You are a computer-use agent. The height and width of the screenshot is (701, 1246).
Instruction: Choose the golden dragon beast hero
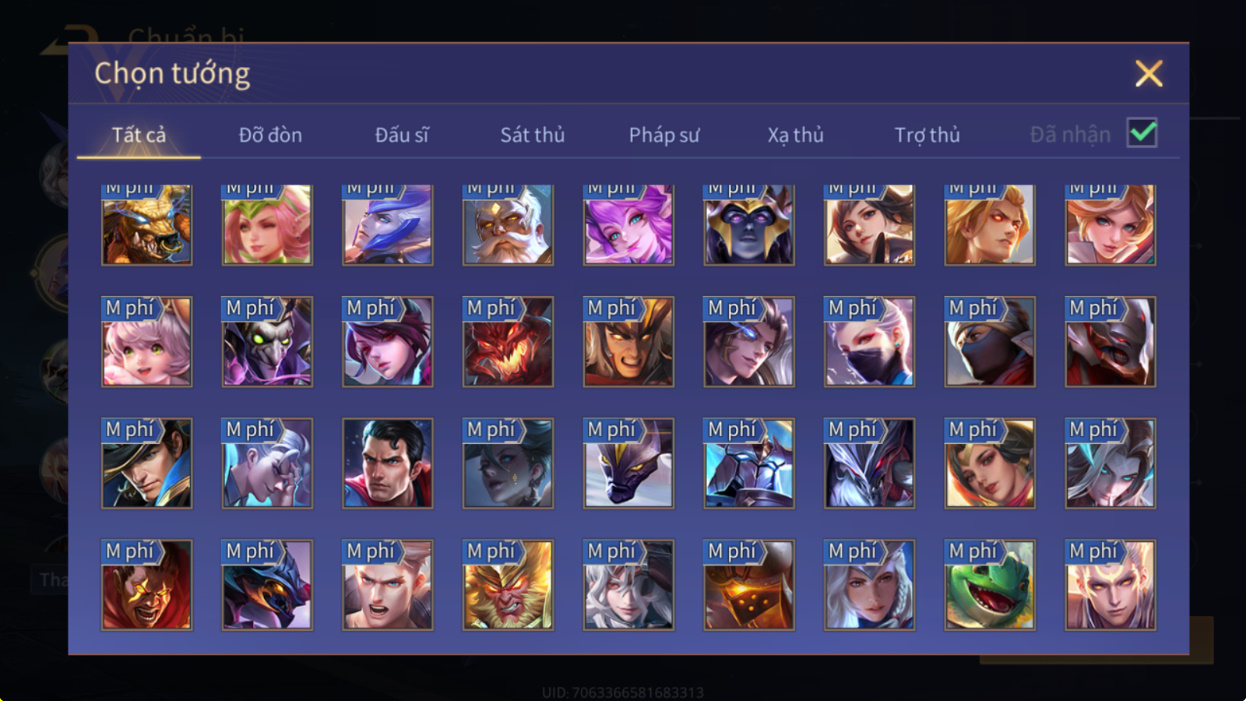pyautogui.click(x=146, y=224)
